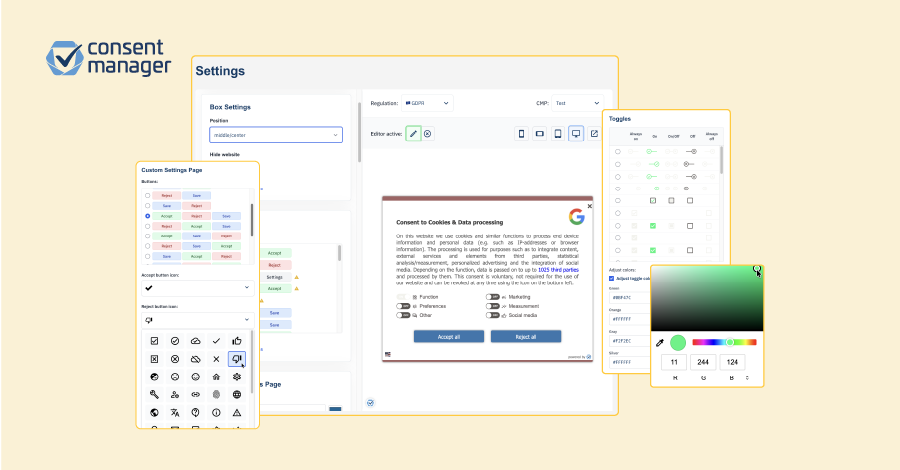
Task: Toggle the Preferences consent switch
Action: [x=403, y=306]
